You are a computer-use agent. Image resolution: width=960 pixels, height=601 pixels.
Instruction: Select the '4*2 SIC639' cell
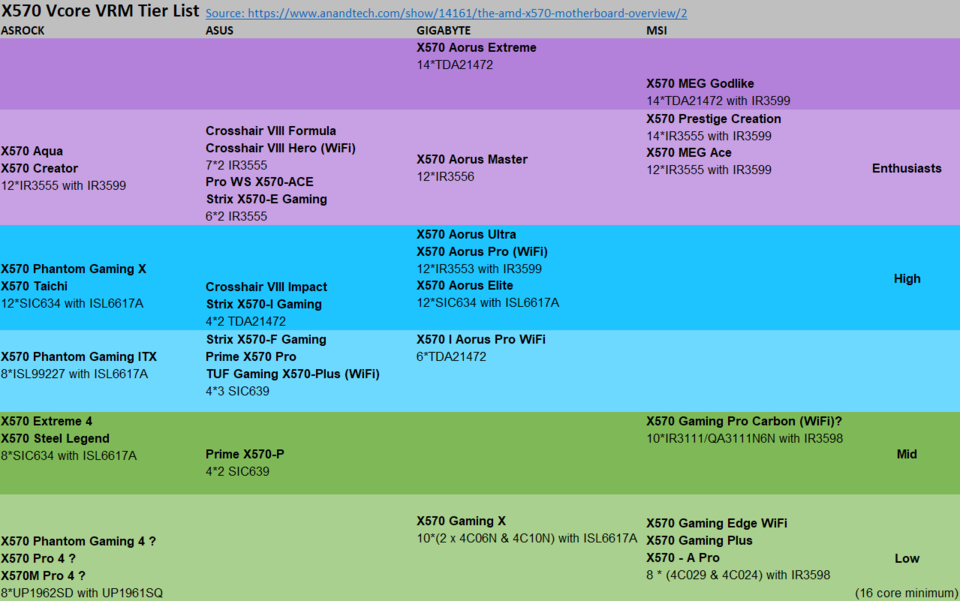[x=238, y=471]
